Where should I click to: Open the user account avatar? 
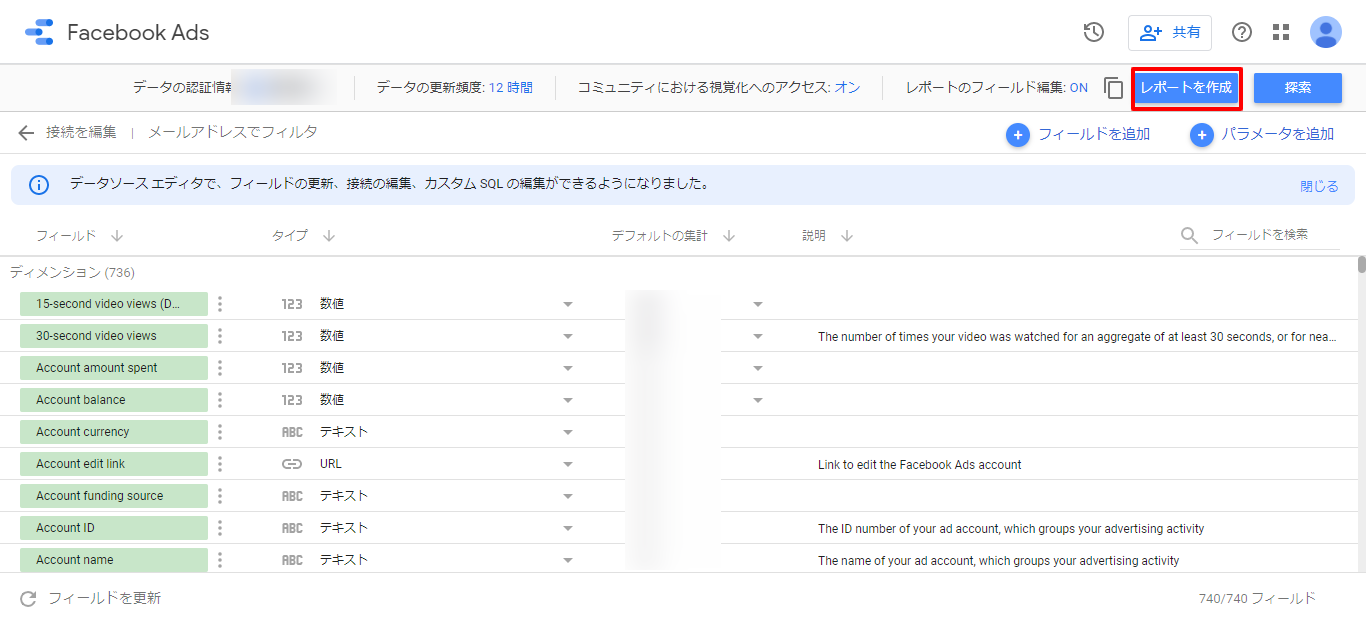point(1326,32)
